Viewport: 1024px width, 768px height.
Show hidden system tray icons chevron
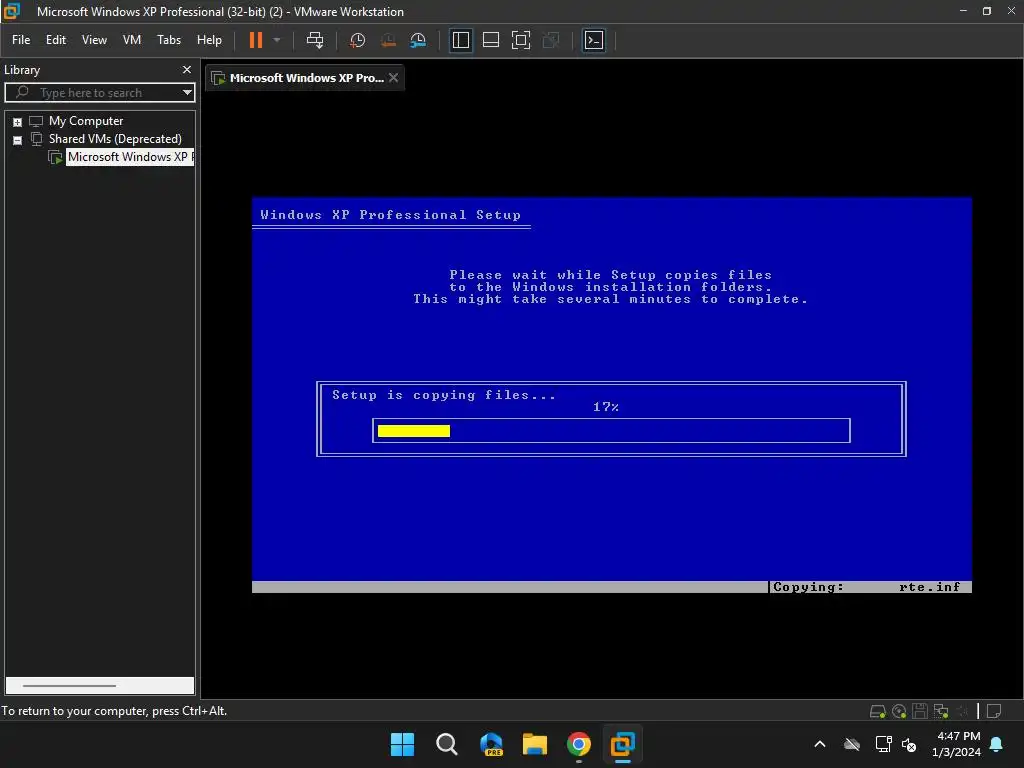point(820,744)
